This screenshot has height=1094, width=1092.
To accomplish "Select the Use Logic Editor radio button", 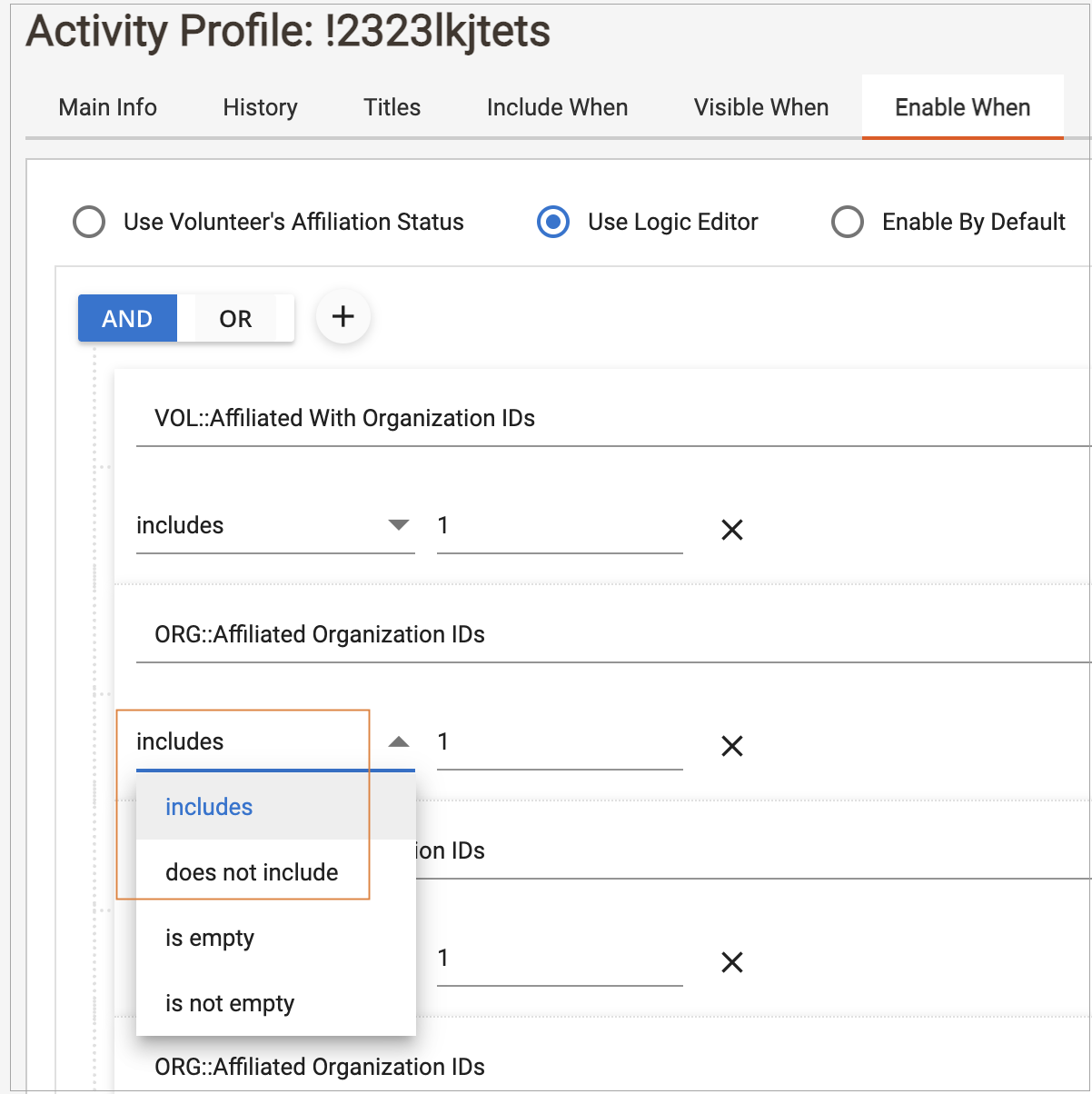I will tap(553, 222).
